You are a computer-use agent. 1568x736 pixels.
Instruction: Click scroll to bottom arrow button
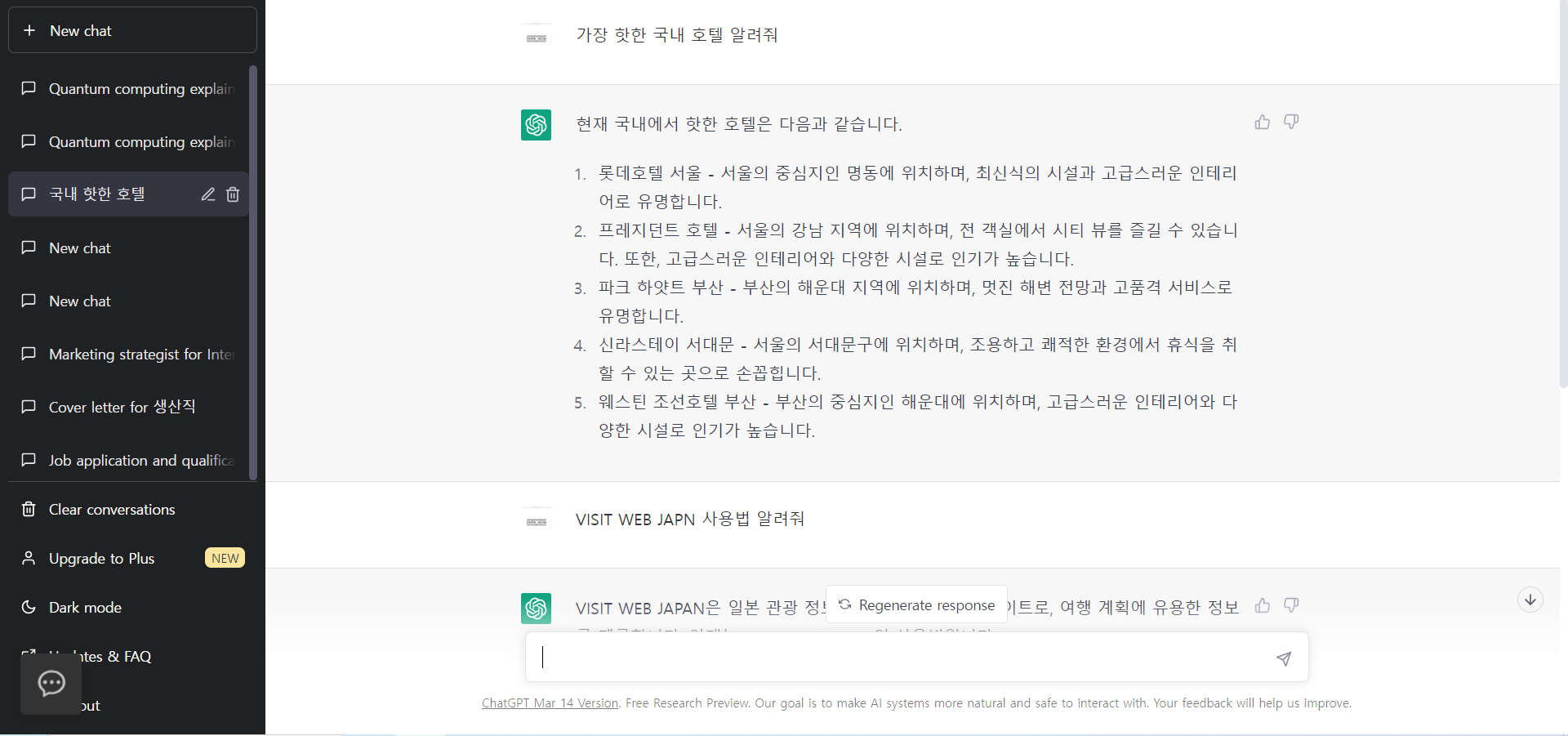pyautogui.click(x=1530, y=600)
